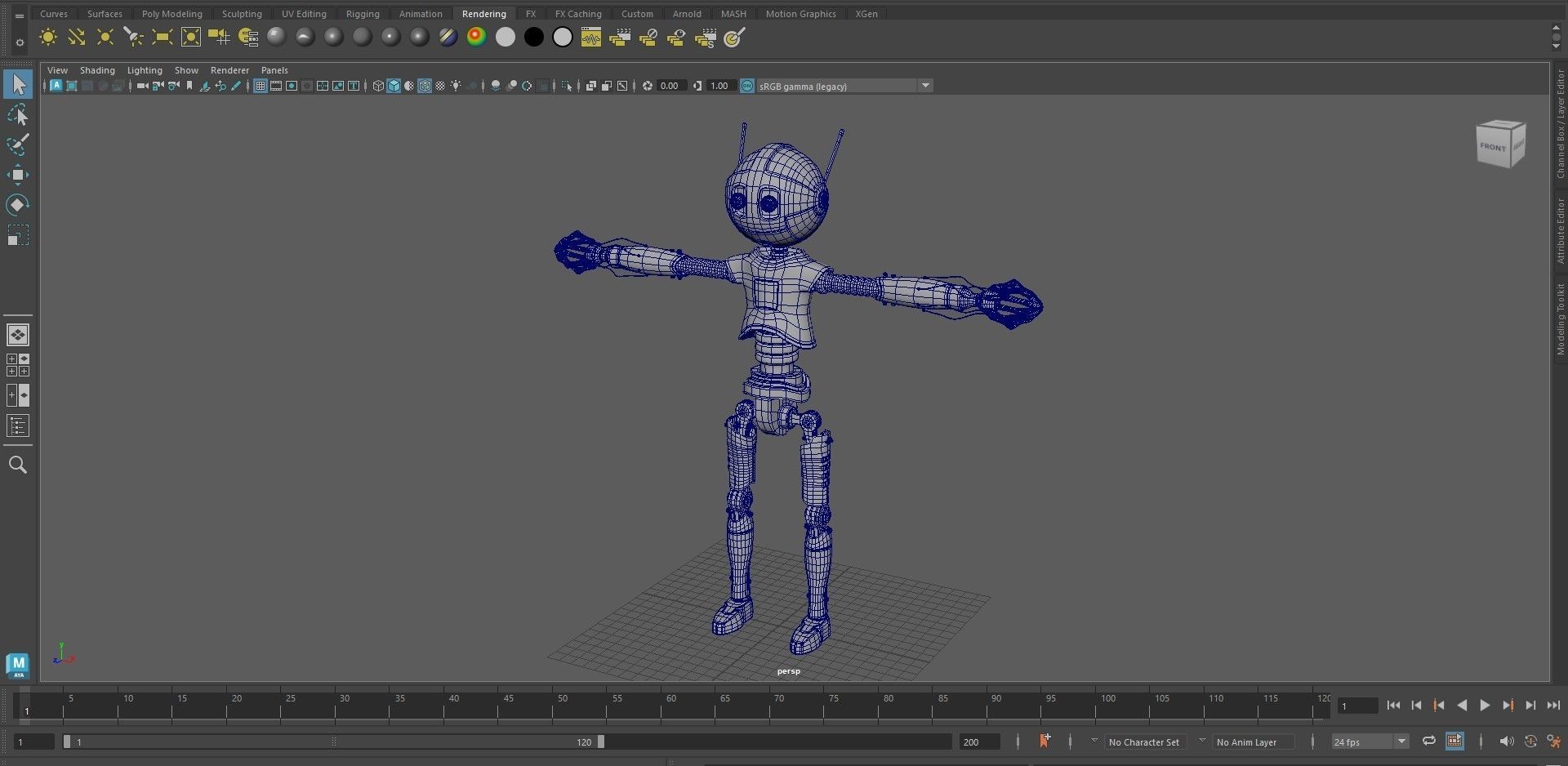Mute or unmute timeline audio
Screen dimensions: 1568x766
pyautogui.click(x=1506, y=742)
